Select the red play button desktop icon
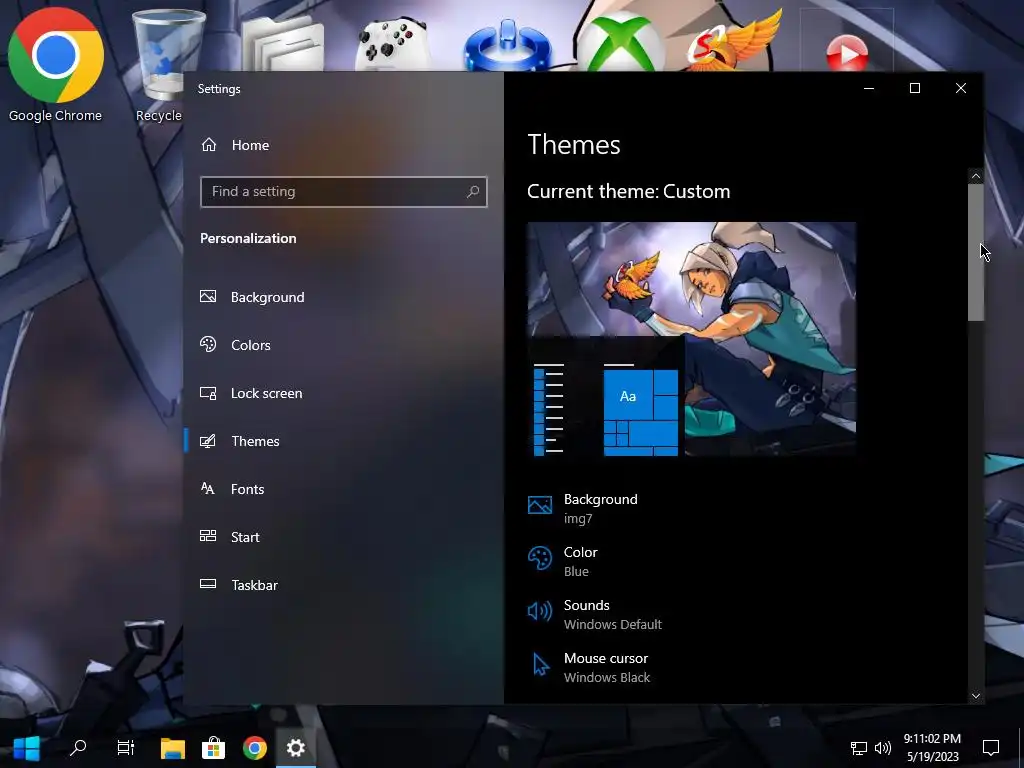This screenshot has height=768, width=1024. tap(847, 51)
